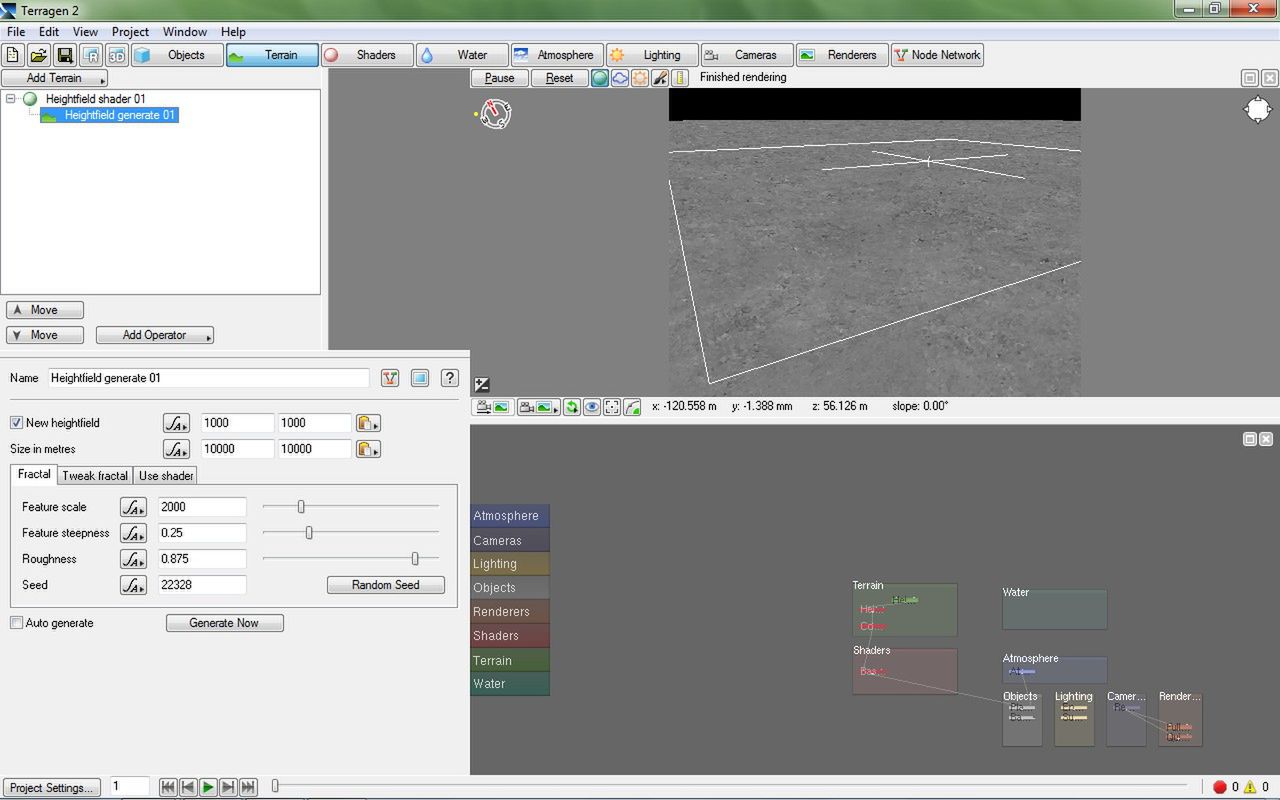
Task: Select the paint brush icon in preview toolbar
Action: point(660,78)
